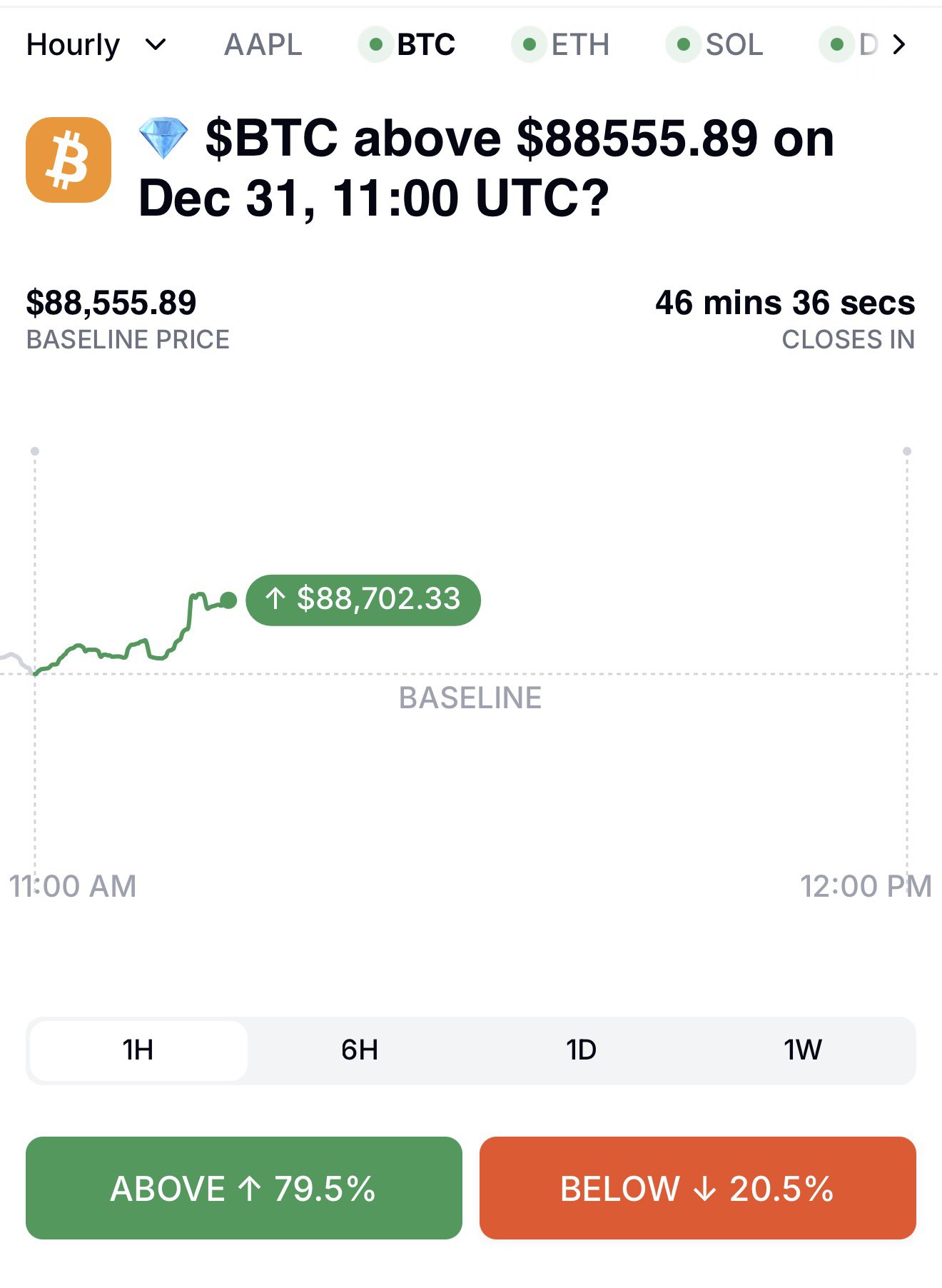This screenshot has width=942, height=1288.
Task: Click the green dot at chart line end
Action: coord(228,600)
